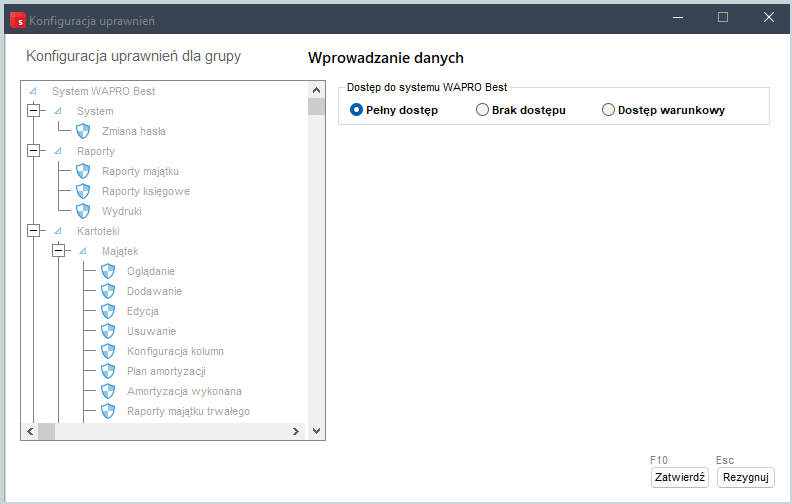Select Raporty księgowe tree item

tap(146, 191)
